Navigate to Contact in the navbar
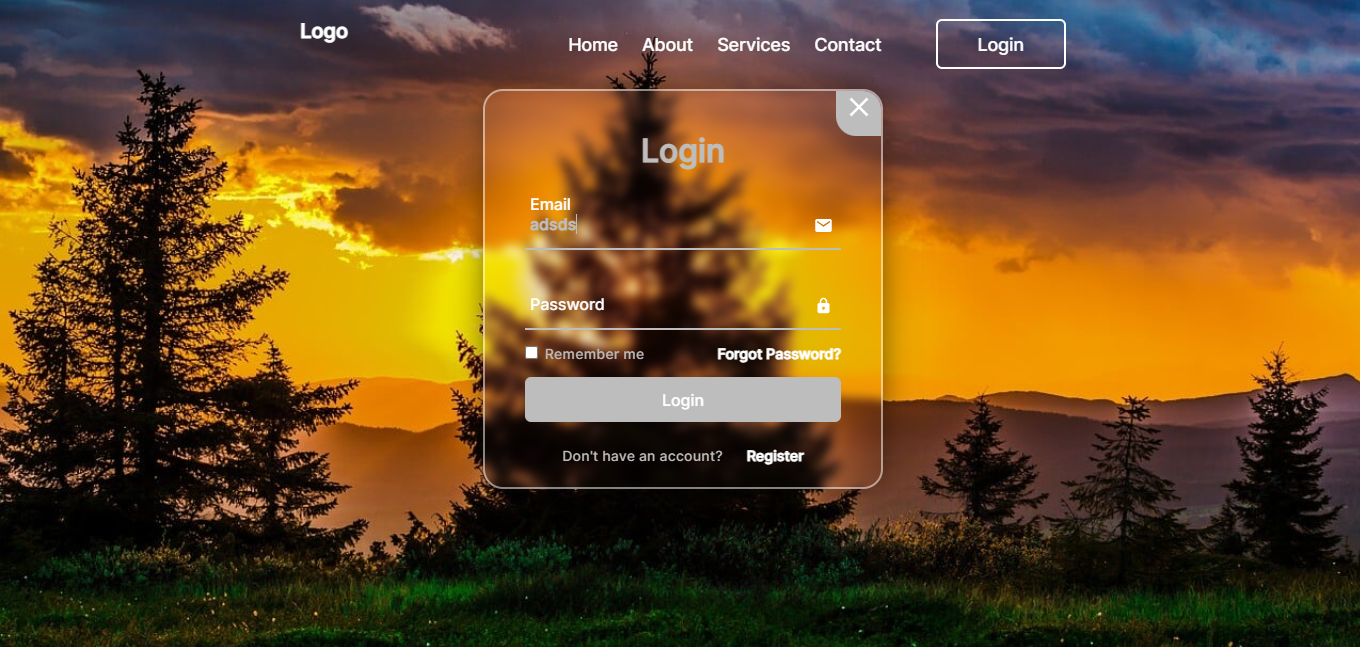The image size is (1360, 647). coord(848,45)
